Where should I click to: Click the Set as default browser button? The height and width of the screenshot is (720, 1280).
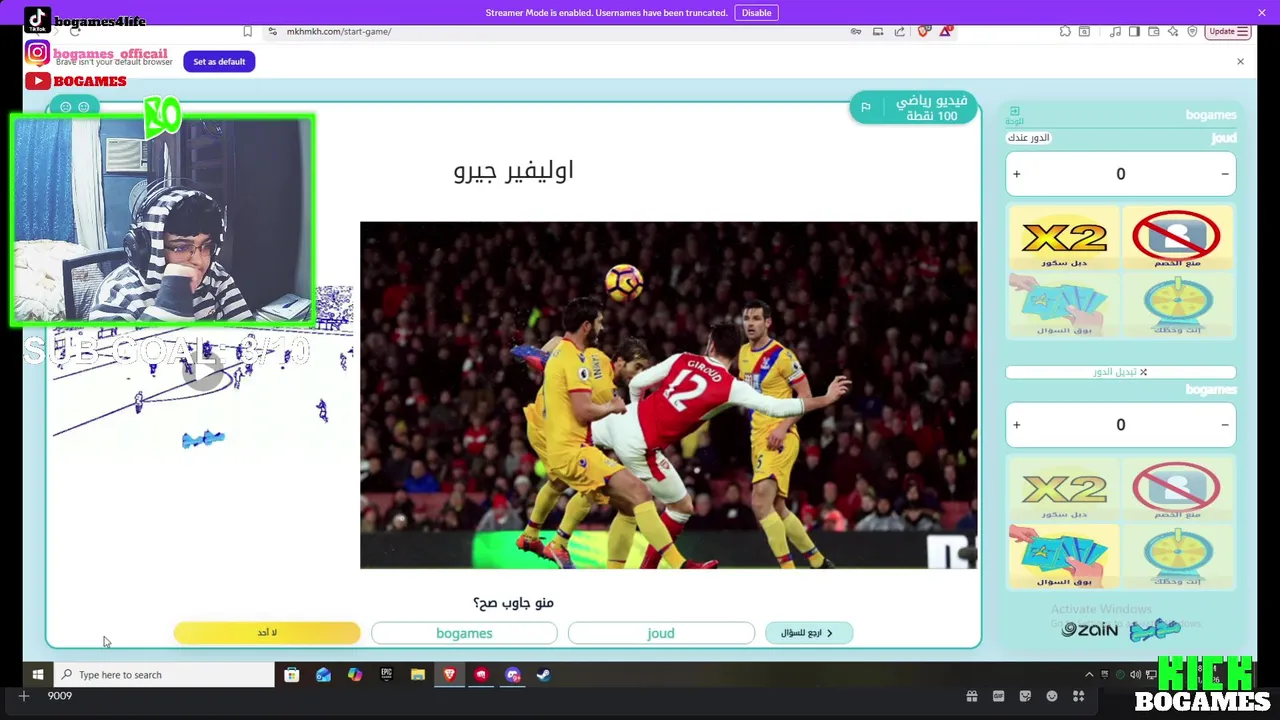pos(219,61)
